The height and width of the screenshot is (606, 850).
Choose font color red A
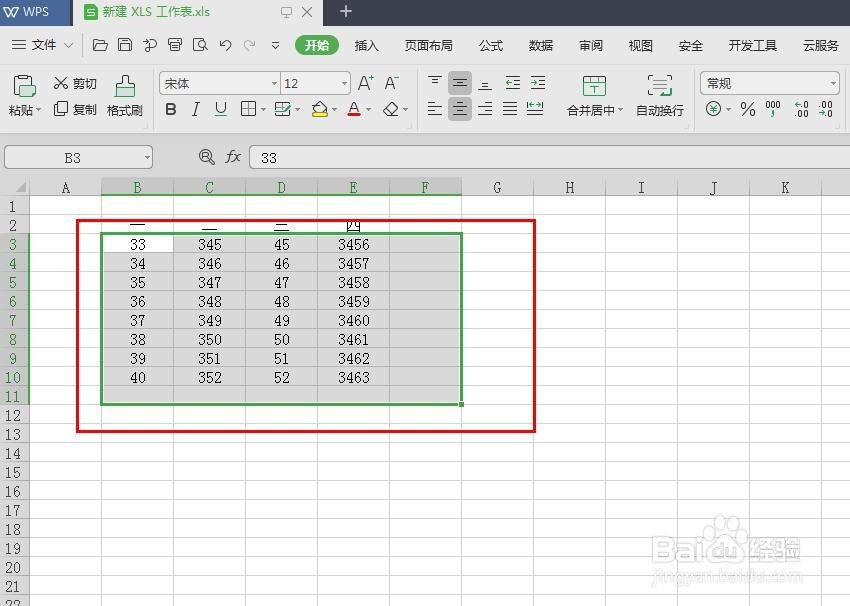coord(354,109)
